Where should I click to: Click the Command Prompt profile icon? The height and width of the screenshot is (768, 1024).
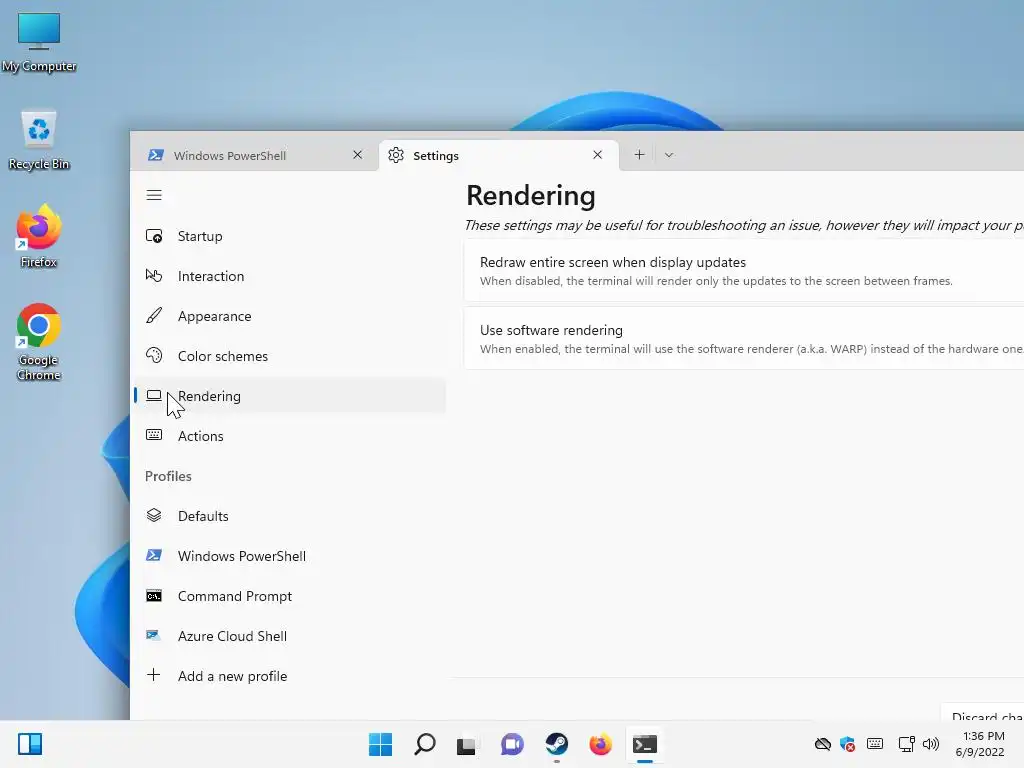click(x=154, y=596)
